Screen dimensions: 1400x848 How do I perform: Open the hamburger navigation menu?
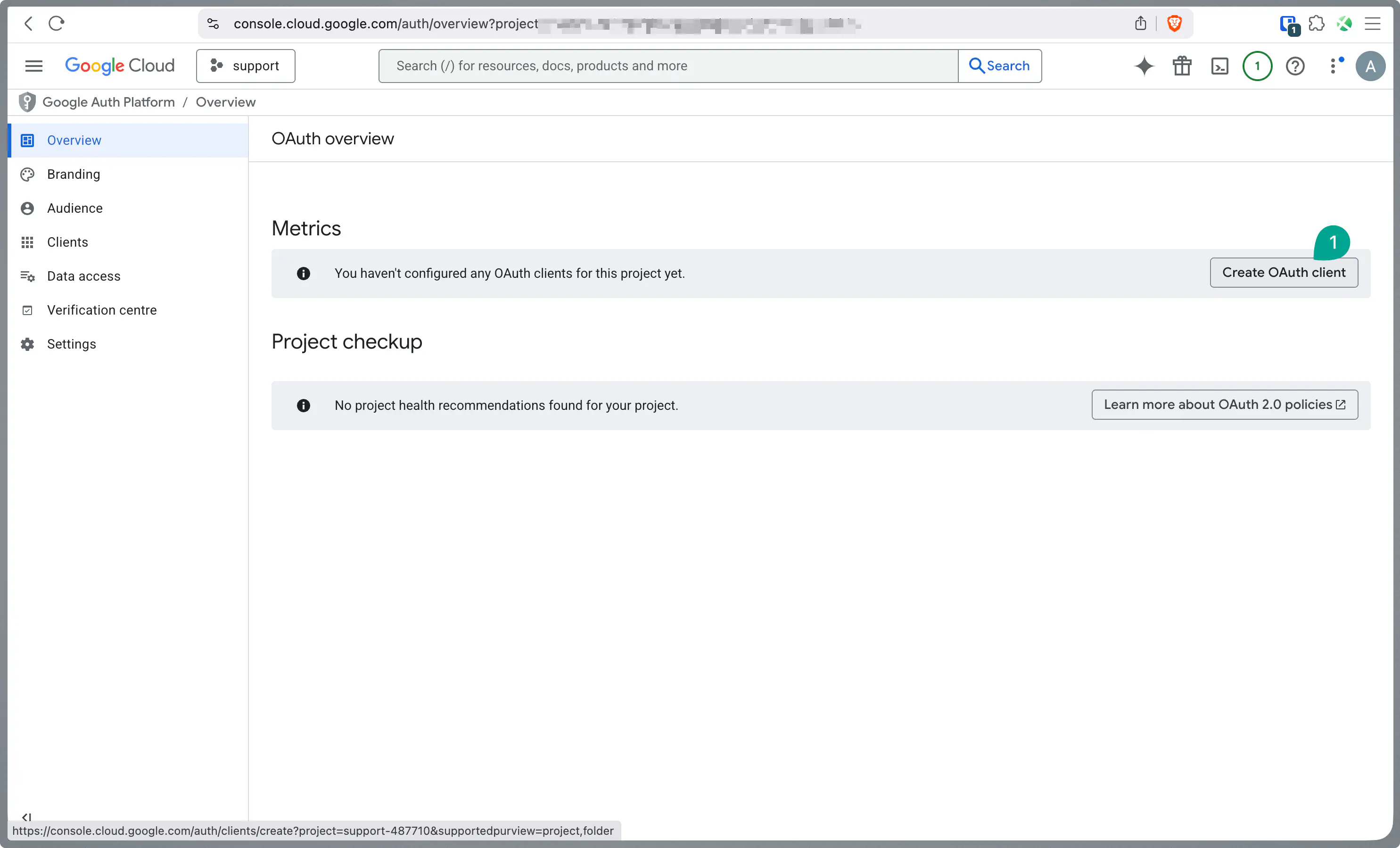[33, 66]
